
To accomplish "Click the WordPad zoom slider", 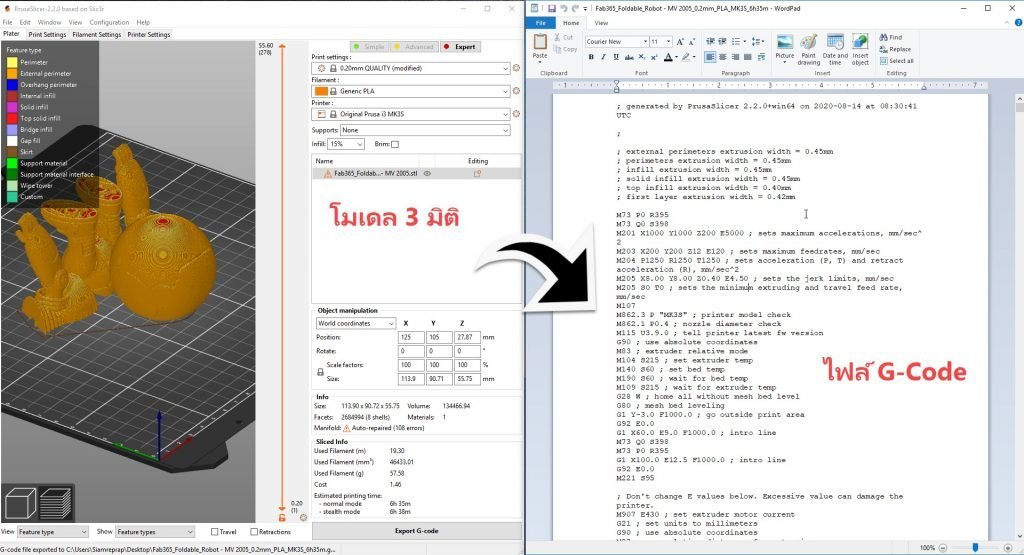I will point(976,547).
